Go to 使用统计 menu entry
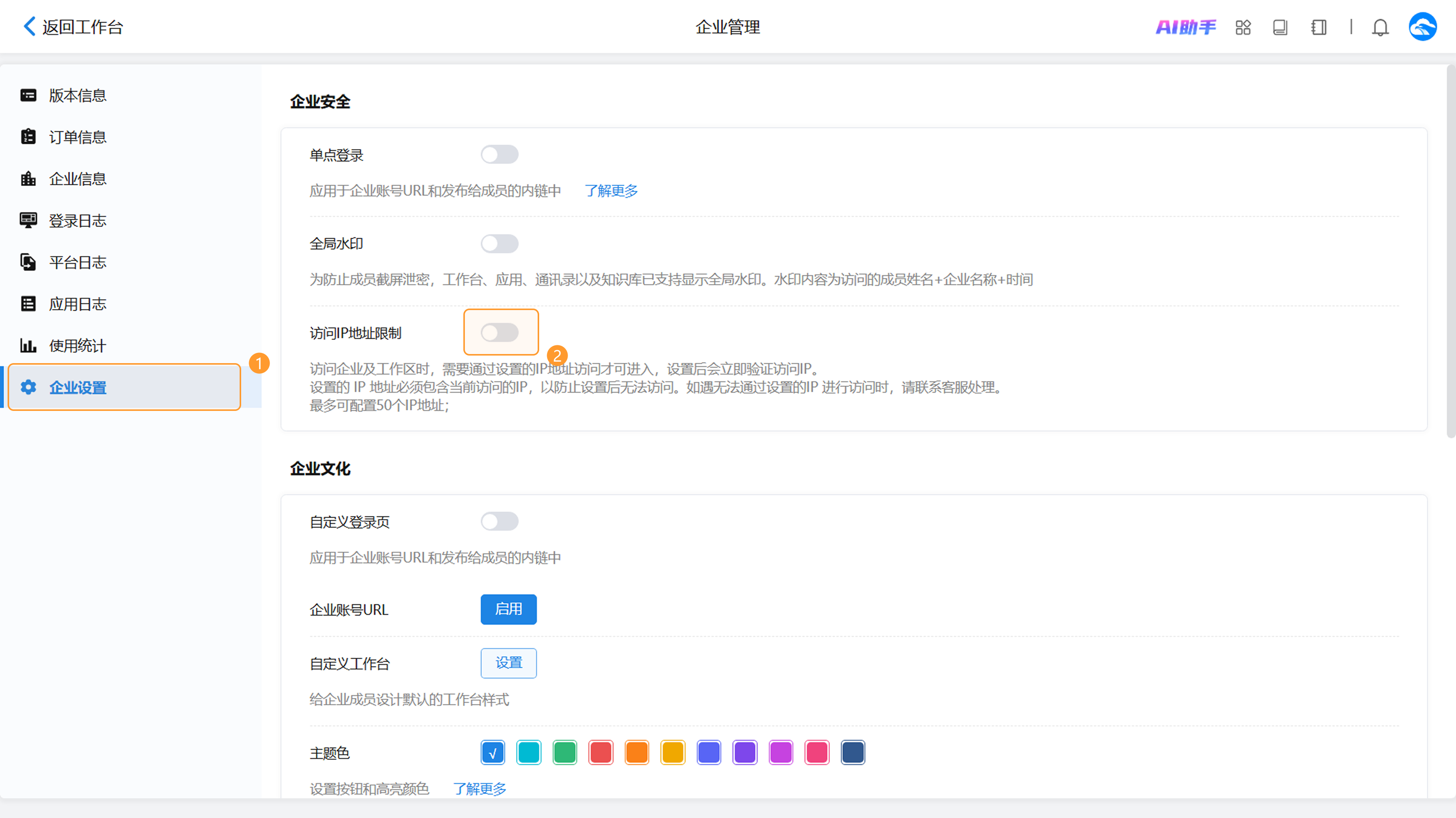1456x818 pixels. click(x=131, y=345)
